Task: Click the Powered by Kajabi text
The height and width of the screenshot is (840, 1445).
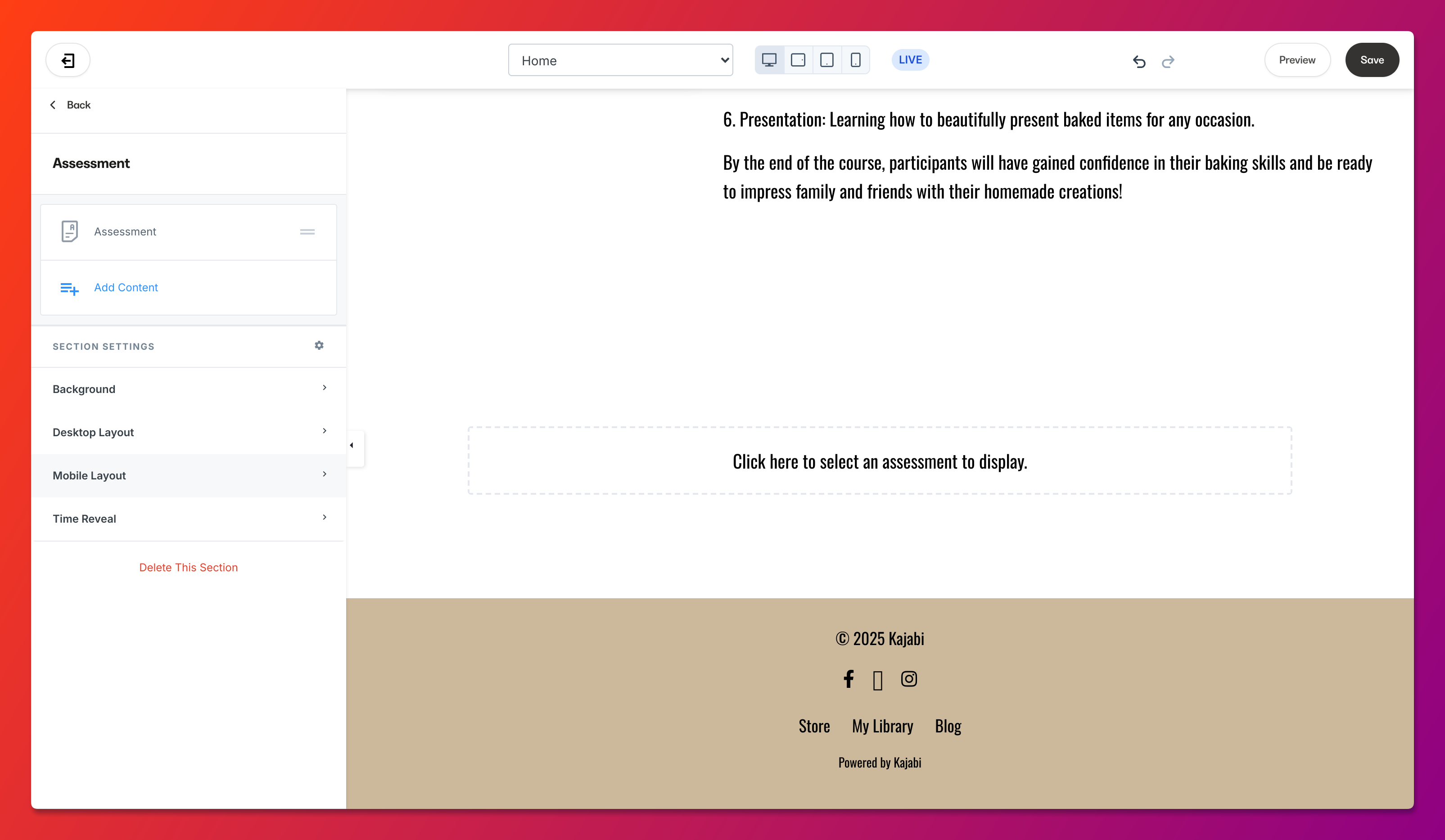Action: [x=880, y=762]
